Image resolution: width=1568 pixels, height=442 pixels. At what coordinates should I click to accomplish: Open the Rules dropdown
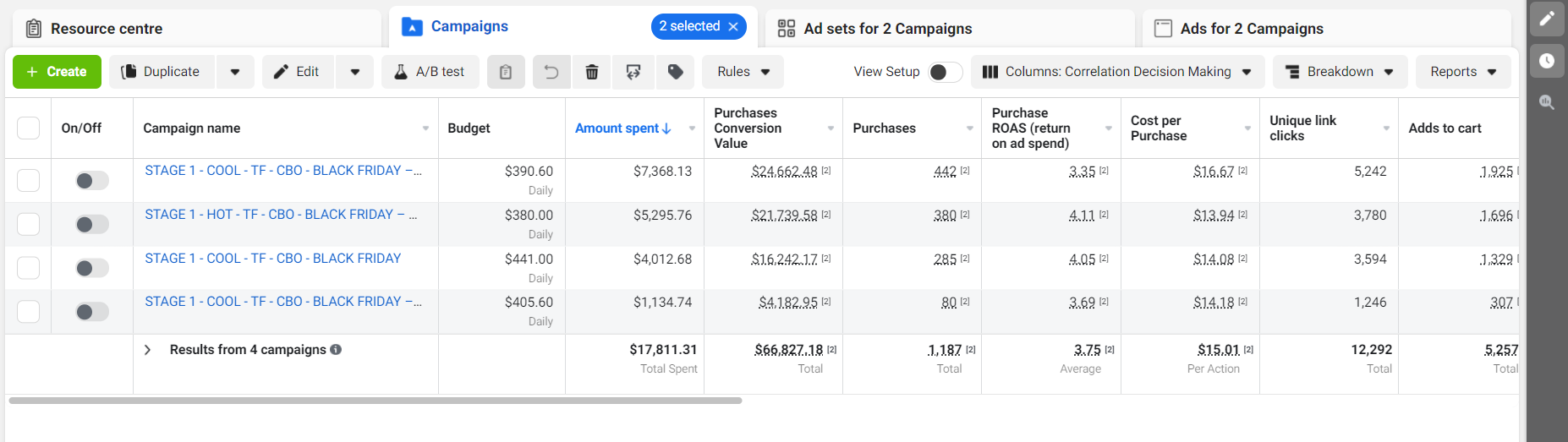(743, 72)
